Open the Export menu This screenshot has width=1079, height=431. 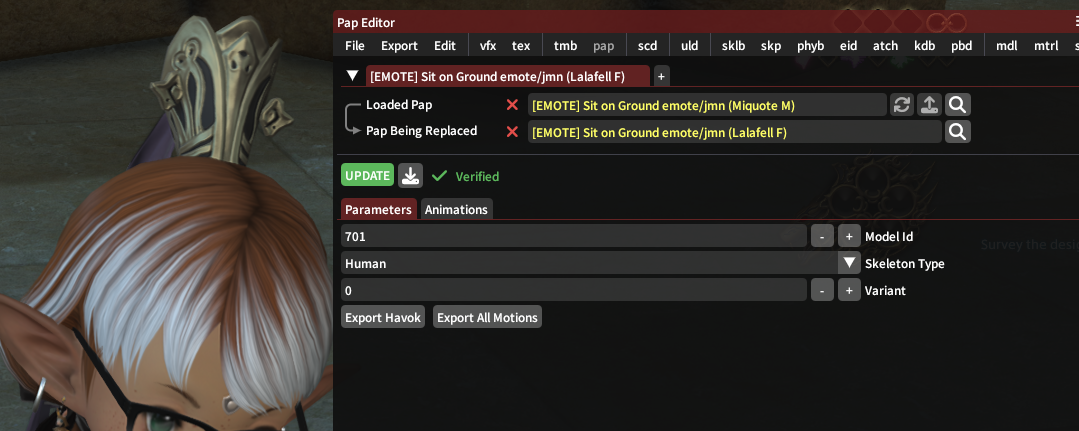pos(399,46)
